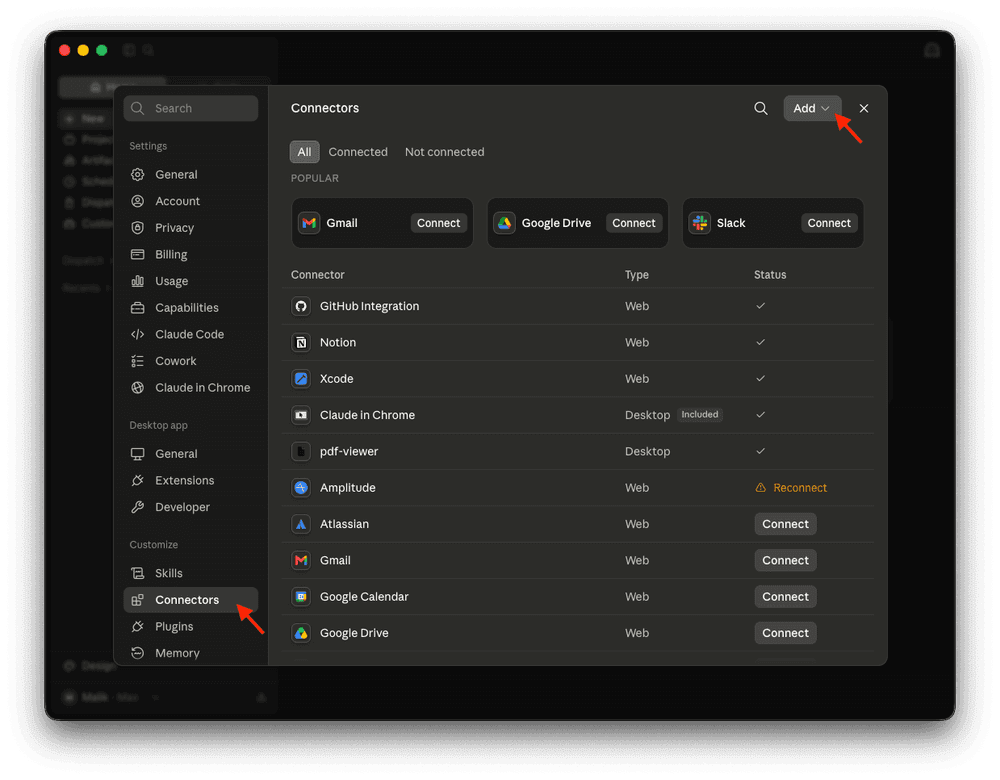Screen dimensions: 1000x780
Task: Open the Memory settings icon
Action: coord(138,653)
